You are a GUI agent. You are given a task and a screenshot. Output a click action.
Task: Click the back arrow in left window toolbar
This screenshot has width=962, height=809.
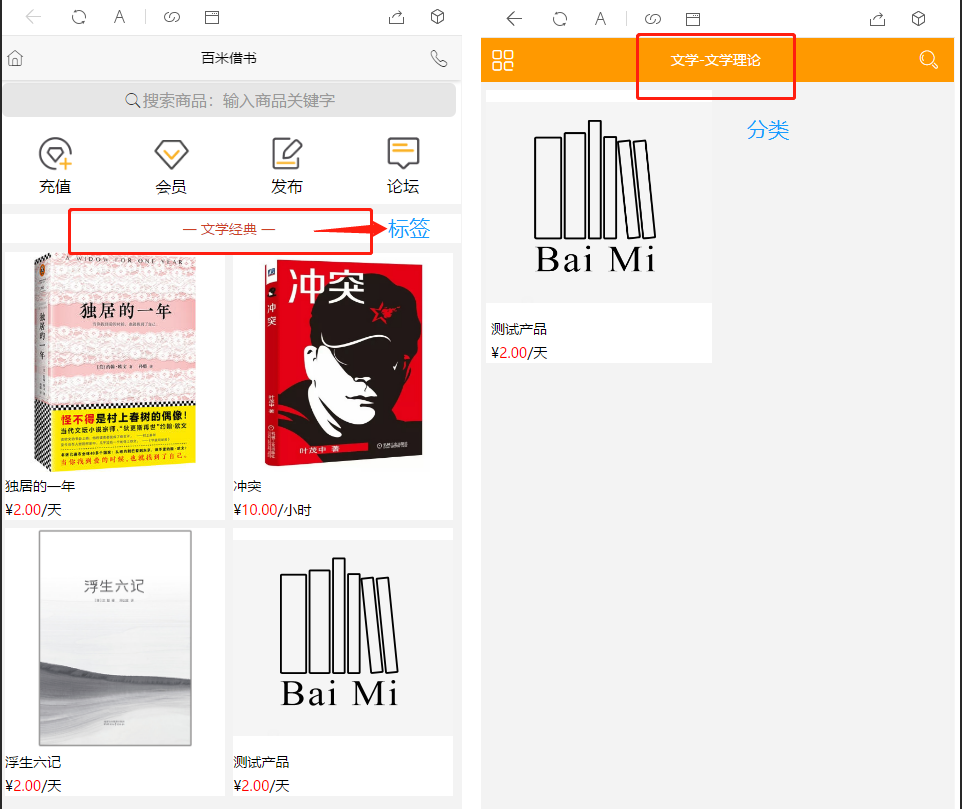pyautogui.click(x=34, y=17)
